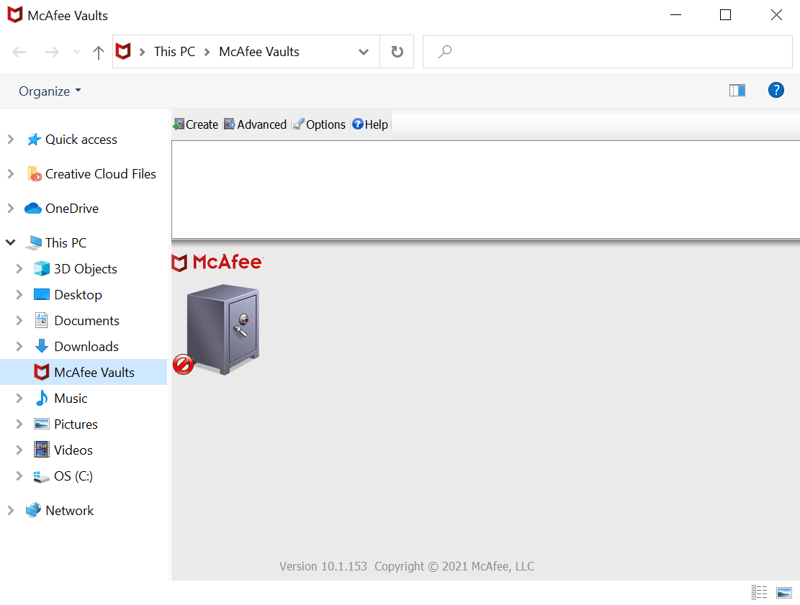The height and width of the screenshot is (605, 800).
Task: Click the McAfee logo in content pane
Action: [217, 263]
